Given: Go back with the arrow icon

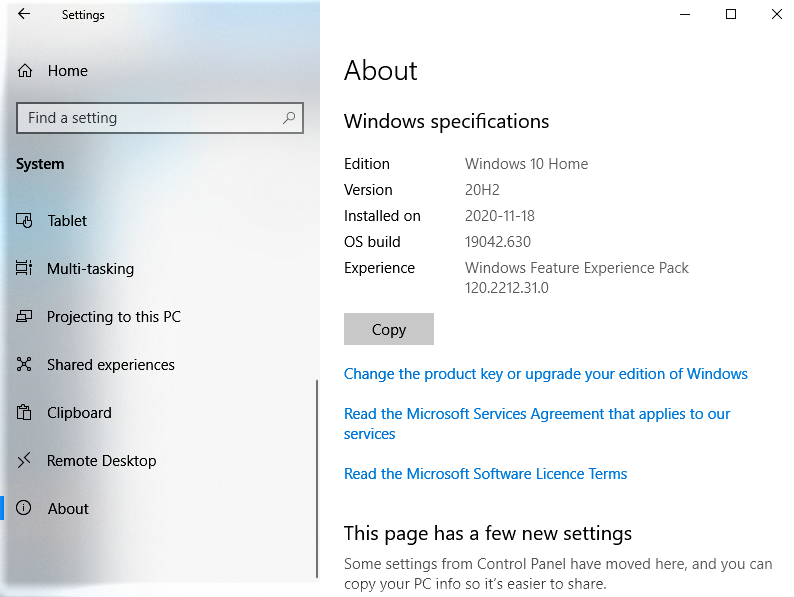Looking at the screenshot, I should click(24, 14).
